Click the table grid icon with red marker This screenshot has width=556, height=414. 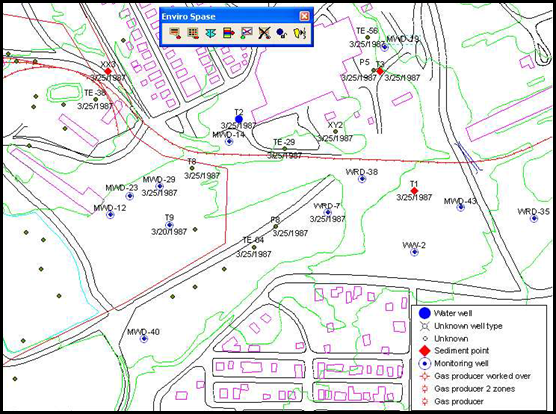point(193,33)
